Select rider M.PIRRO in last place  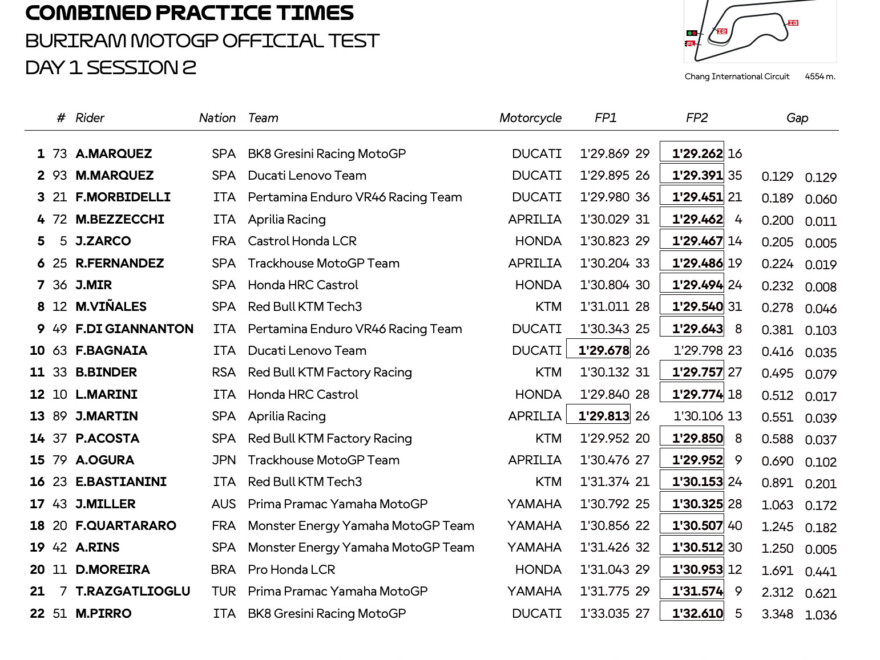(x=103, y=613)
